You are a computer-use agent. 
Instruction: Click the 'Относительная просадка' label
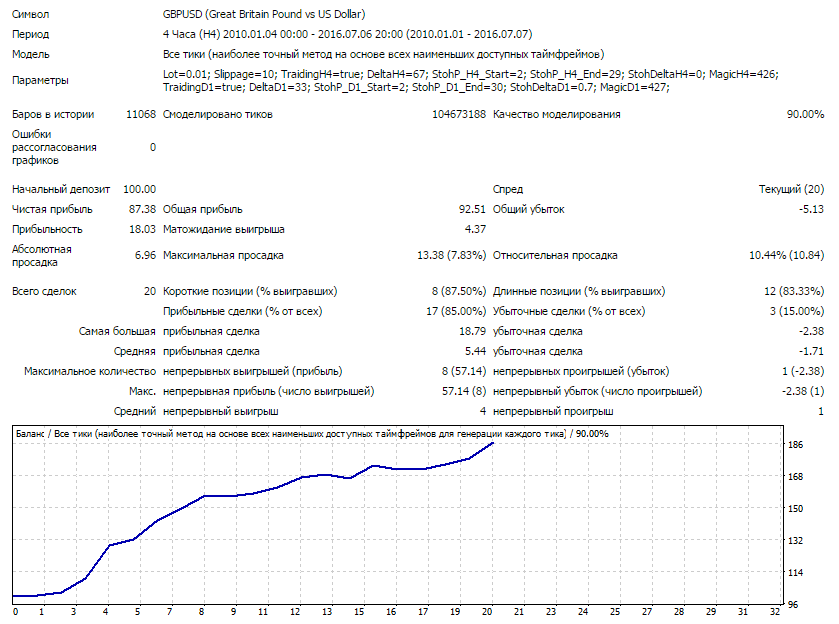(555, 256)
